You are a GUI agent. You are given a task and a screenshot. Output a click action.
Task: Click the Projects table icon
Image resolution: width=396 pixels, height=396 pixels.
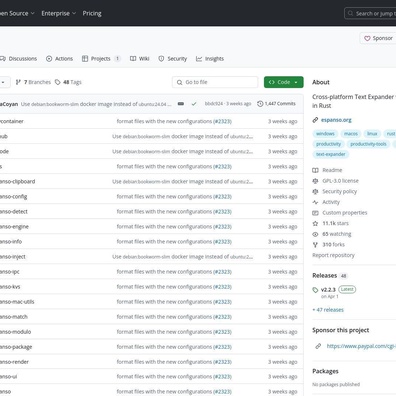[x=85, y=59]
